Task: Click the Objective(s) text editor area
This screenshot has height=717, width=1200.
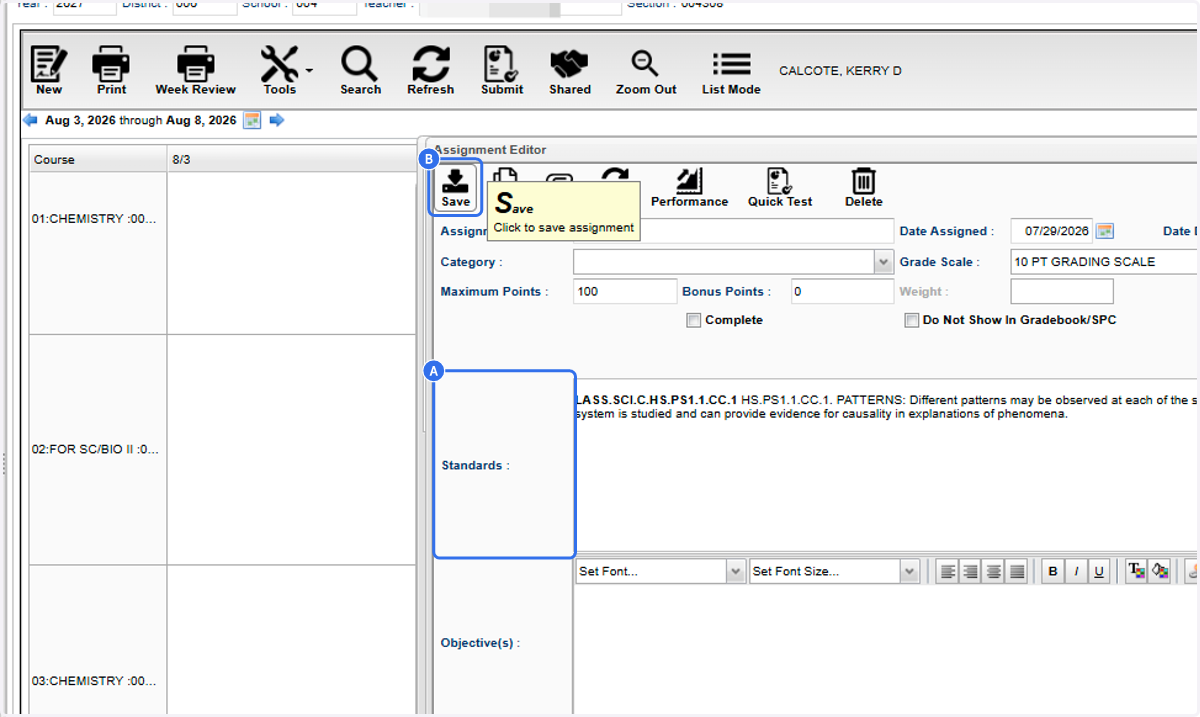Action: (886, 650)
